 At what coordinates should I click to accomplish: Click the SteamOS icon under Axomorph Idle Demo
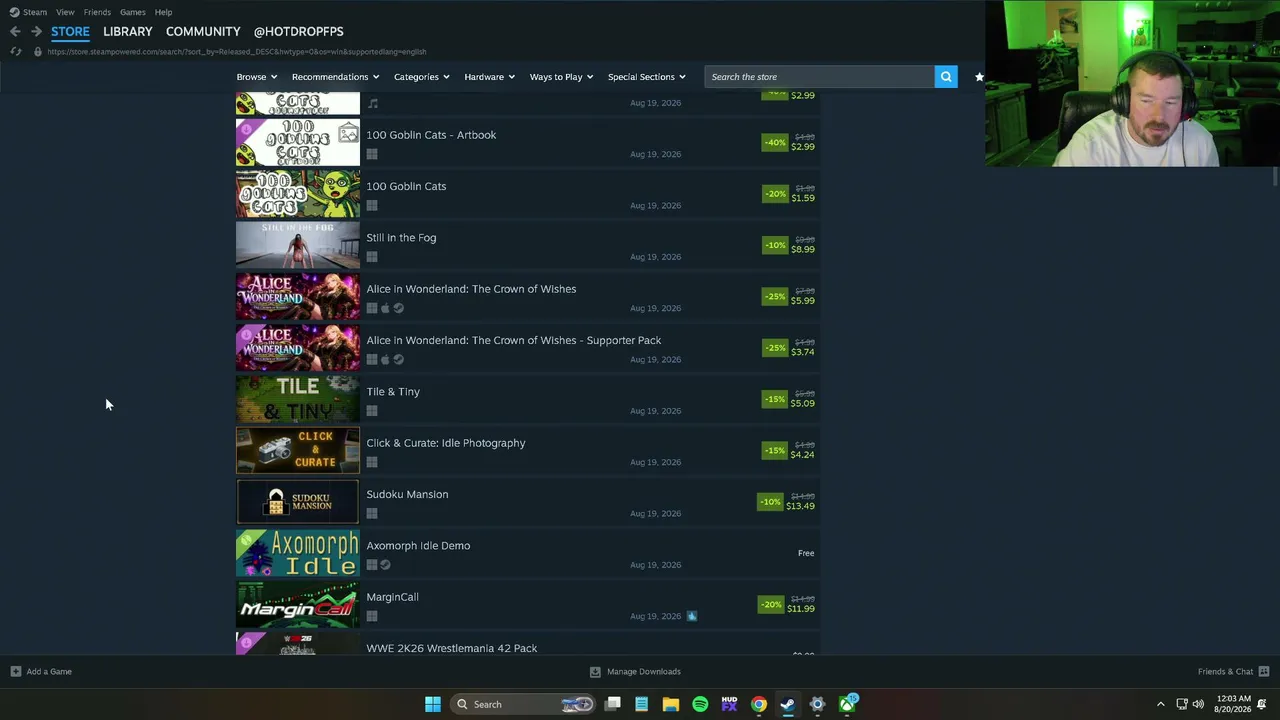pyautogui.click(x=385, y=565)
